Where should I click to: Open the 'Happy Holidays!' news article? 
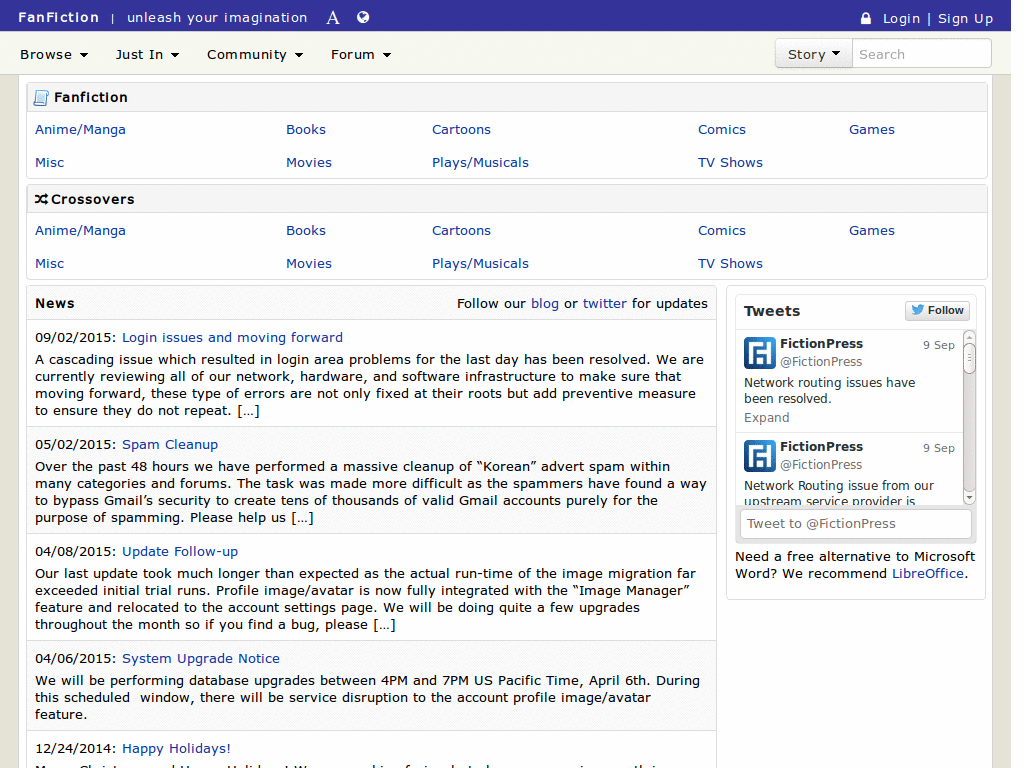point(176,748)
